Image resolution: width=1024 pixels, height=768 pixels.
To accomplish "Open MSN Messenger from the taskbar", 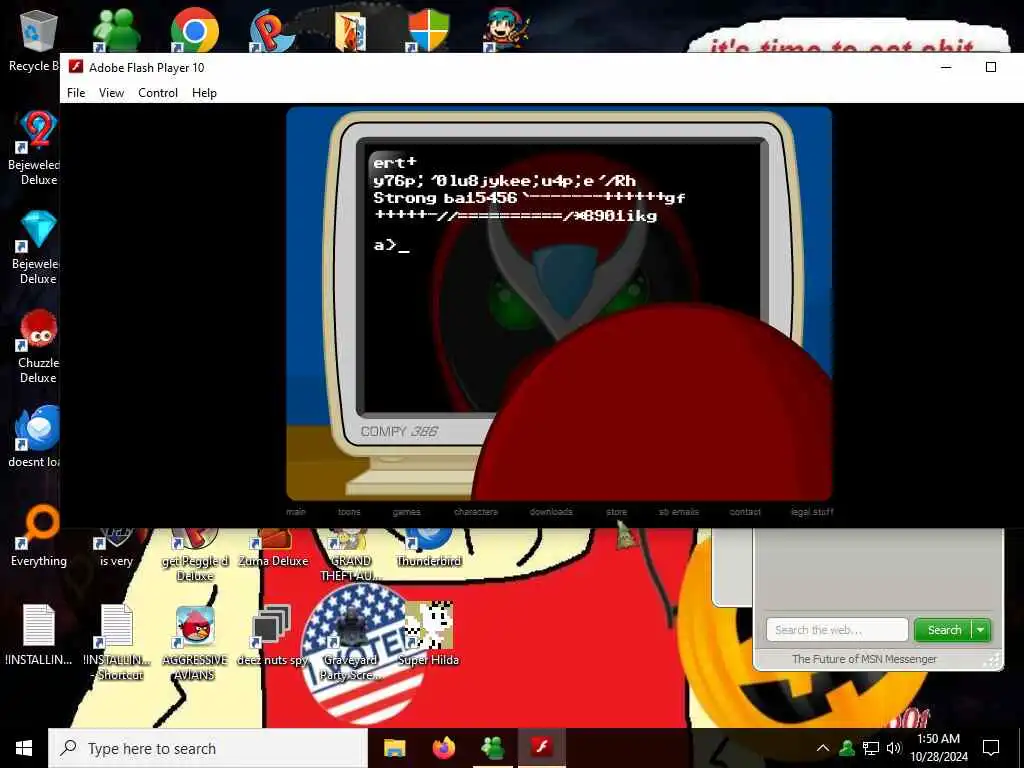I will [x=493, y=748].
